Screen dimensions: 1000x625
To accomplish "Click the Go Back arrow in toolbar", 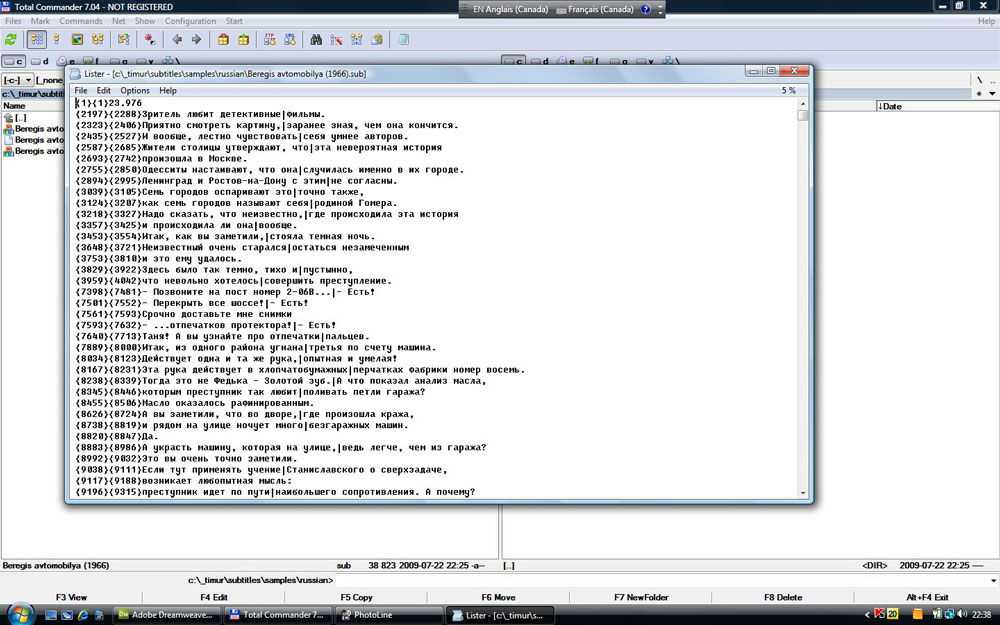I will pyautogui.click(x=177, y=40).
